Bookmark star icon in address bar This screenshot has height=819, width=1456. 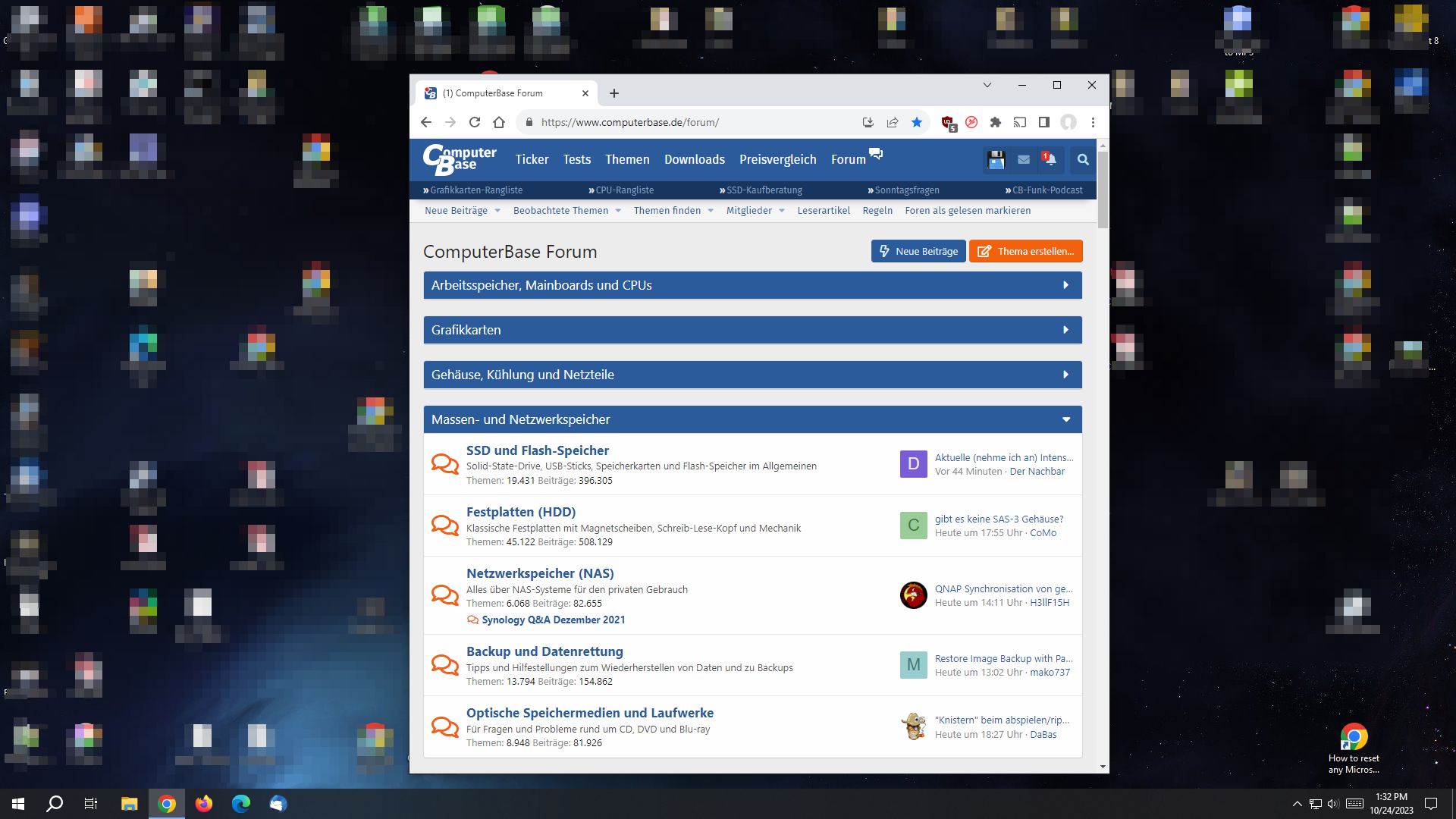917,122
